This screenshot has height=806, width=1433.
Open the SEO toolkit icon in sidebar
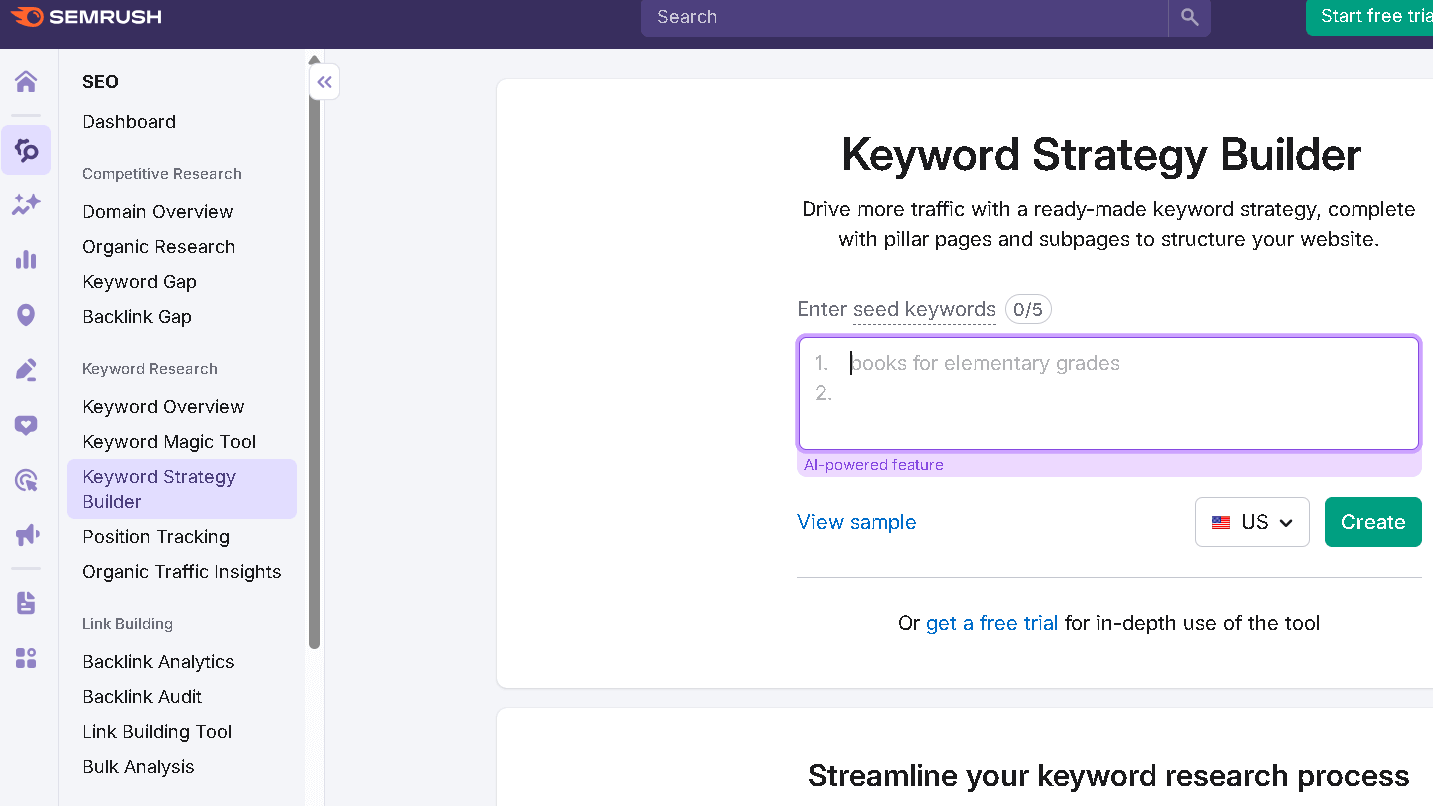point(26,150)
